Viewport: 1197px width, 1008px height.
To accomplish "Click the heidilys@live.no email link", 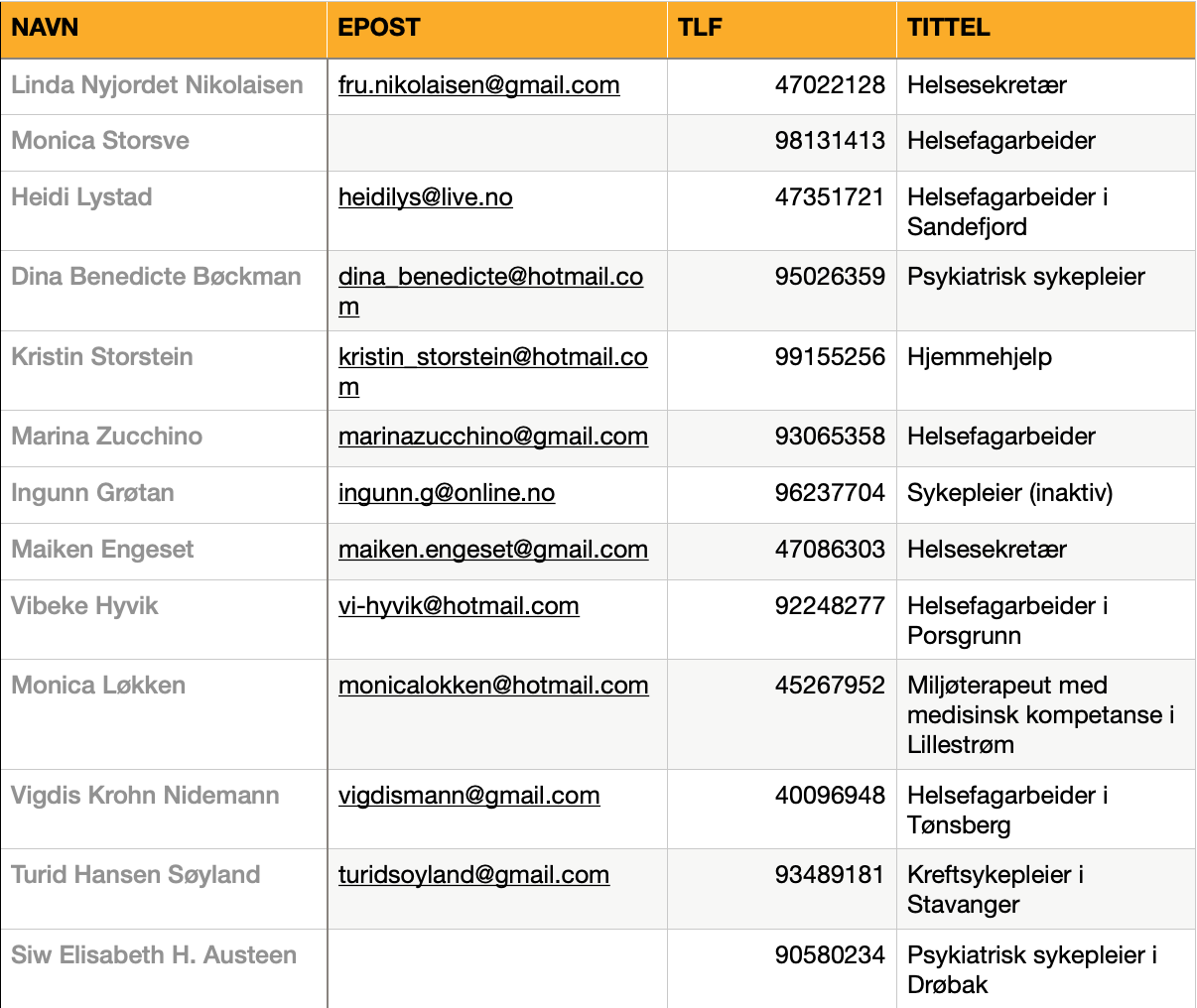I will tap(425, 197).
